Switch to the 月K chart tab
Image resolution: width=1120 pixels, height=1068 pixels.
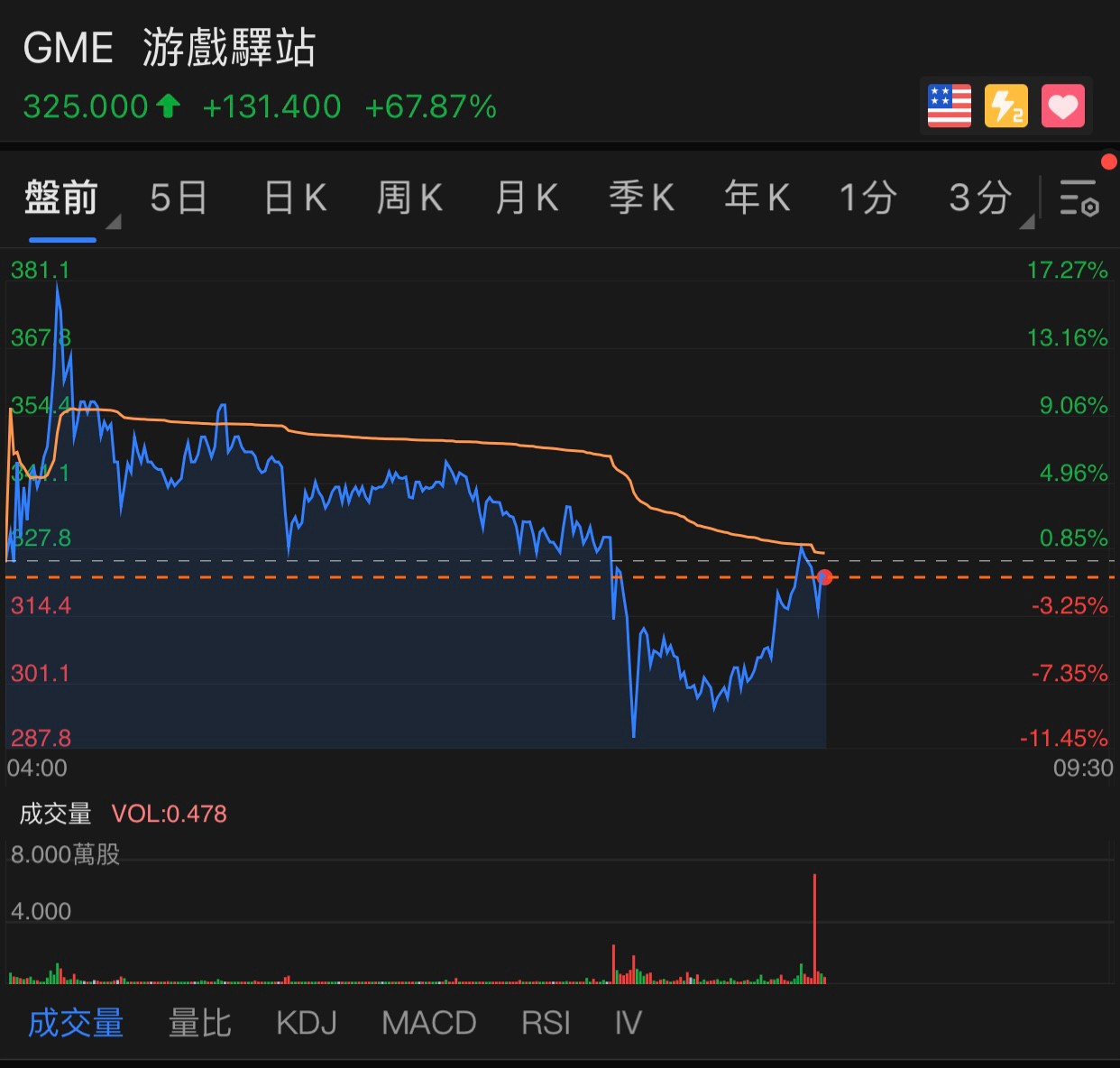tap(527, 198)
